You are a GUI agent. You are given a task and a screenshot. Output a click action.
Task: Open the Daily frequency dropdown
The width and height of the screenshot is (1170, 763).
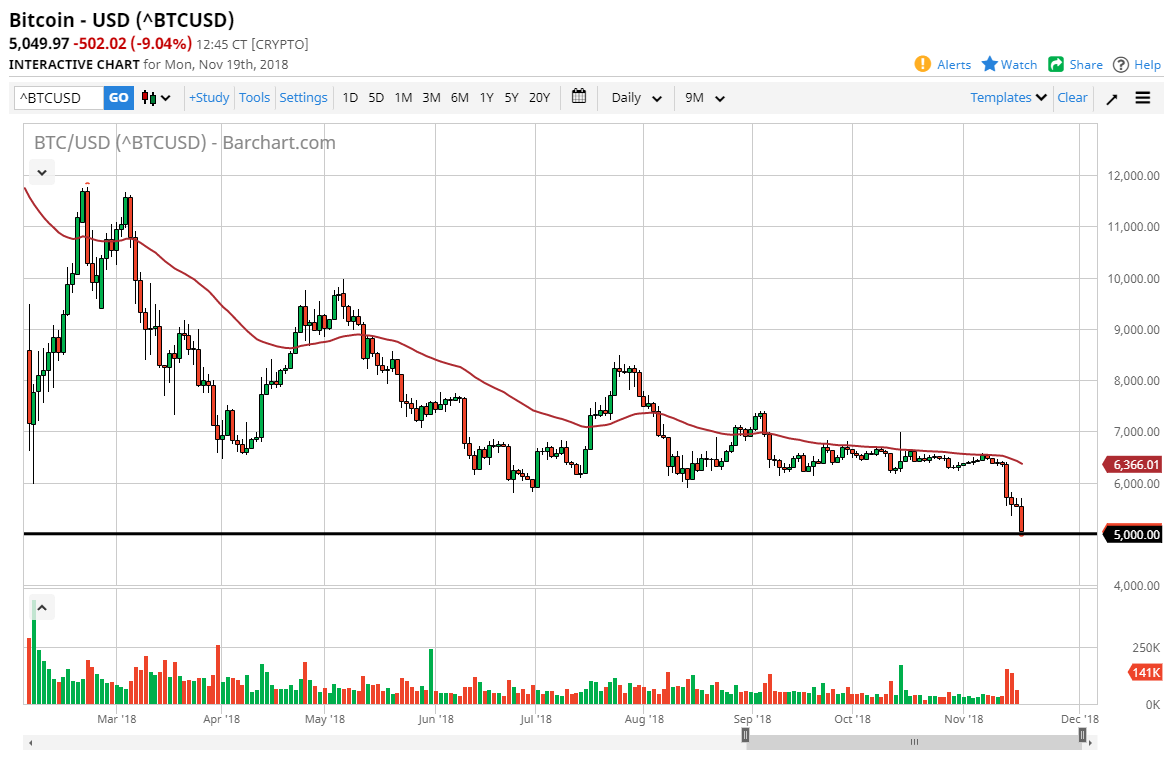[634, 97]
